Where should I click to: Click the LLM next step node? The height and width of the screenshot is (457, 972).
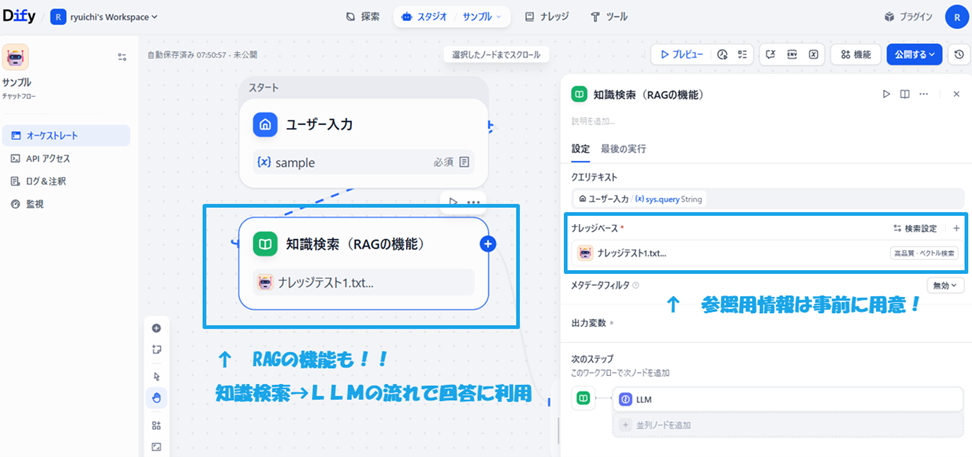point(788,400)
